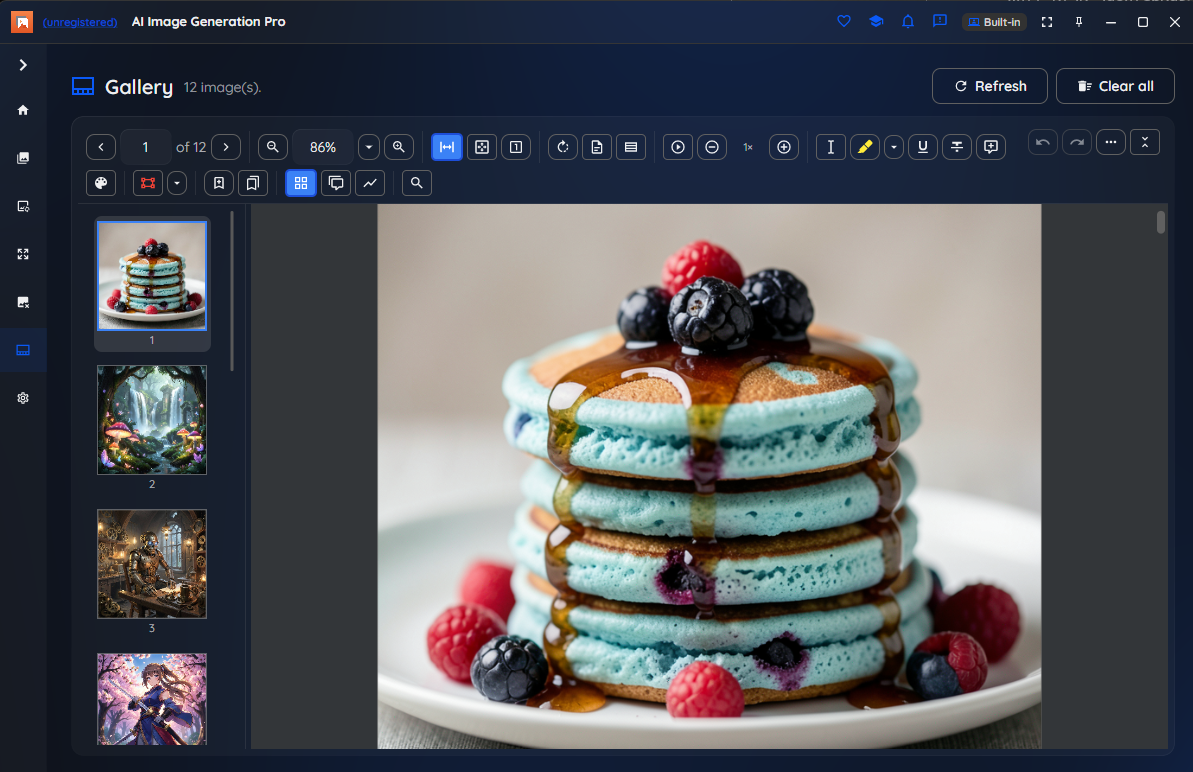Screen dimensions: 1193x772
Task: Click the Built-in mode button
Action: click(x=994, y=22)
